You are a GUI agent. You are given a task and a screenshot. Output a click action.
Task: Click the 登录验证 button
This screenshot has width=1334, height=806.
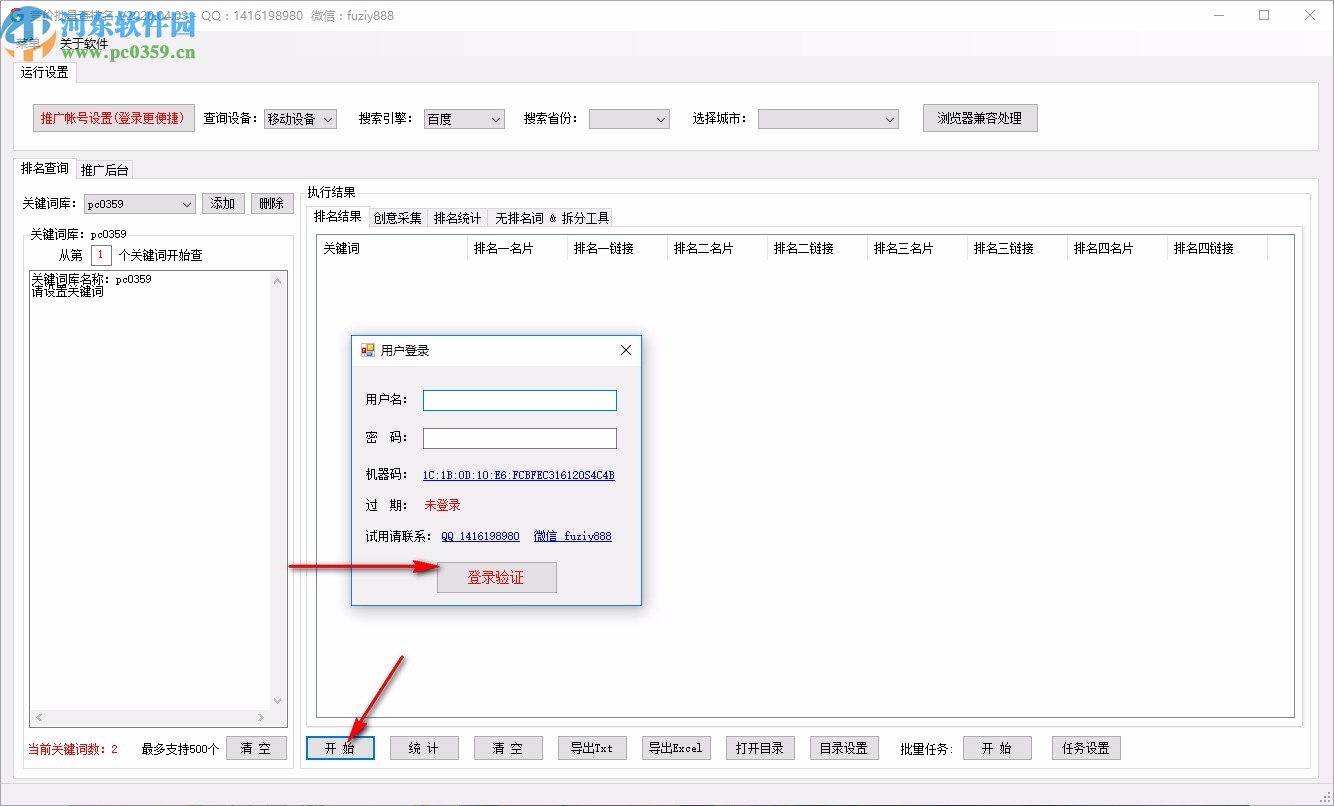(x=496, y=577)
